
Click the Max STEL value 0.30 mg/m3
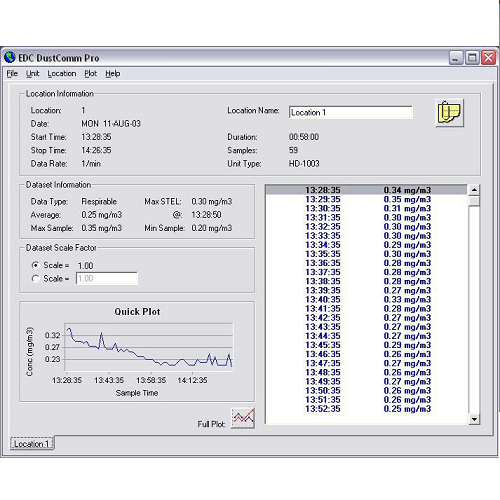[x=212, y=201]
